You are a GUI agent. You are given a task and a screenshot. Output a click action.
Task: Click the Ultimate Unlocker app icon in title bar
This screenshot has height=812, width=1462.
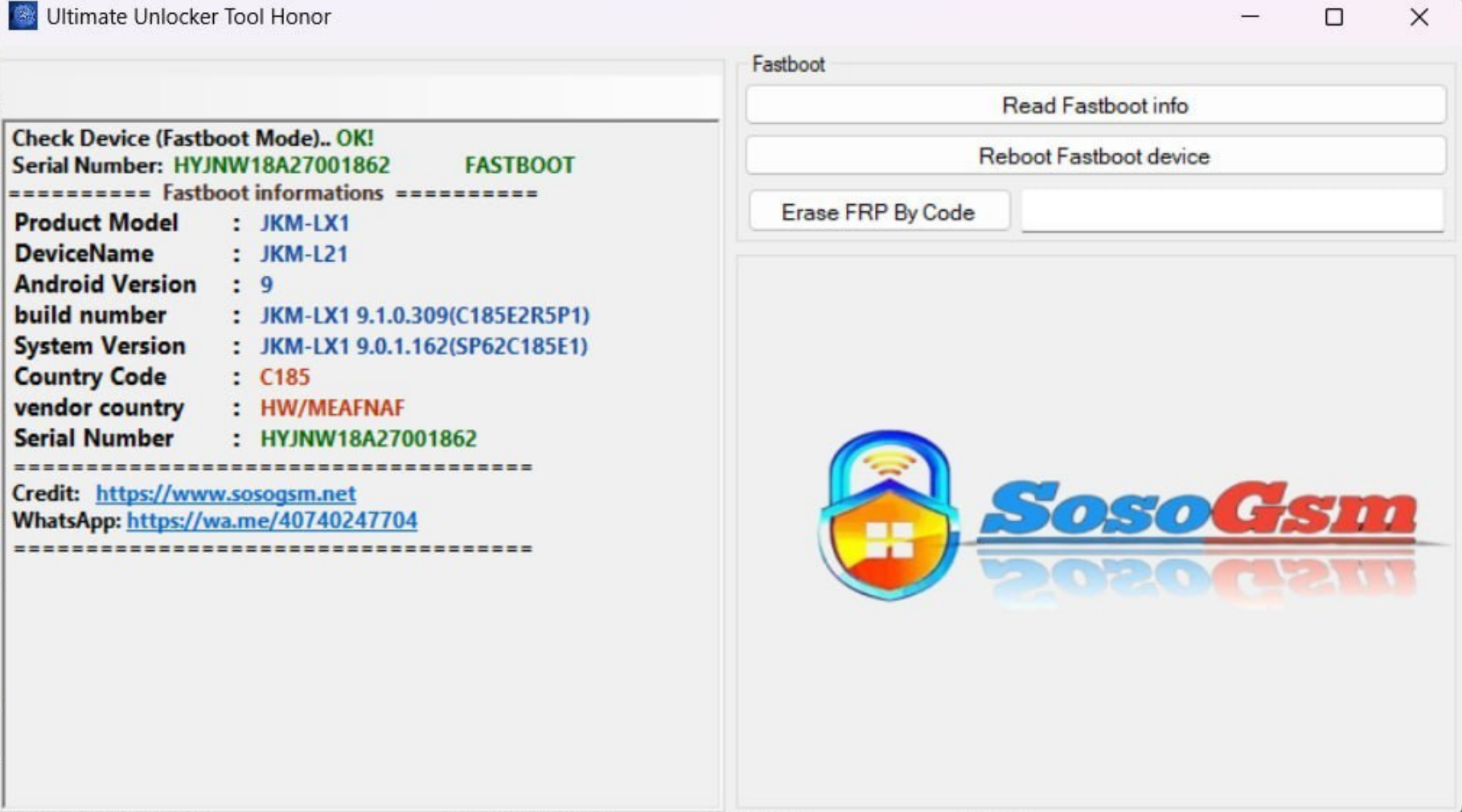click(23, 16)
